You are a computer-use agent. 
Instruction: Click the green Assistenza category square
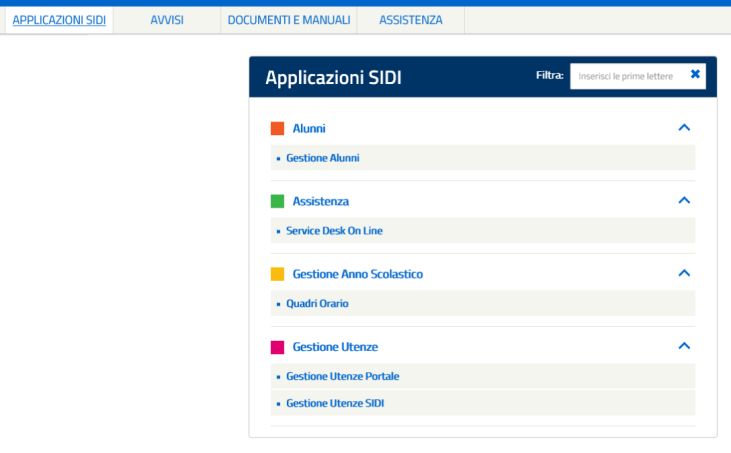click(277, 201)
